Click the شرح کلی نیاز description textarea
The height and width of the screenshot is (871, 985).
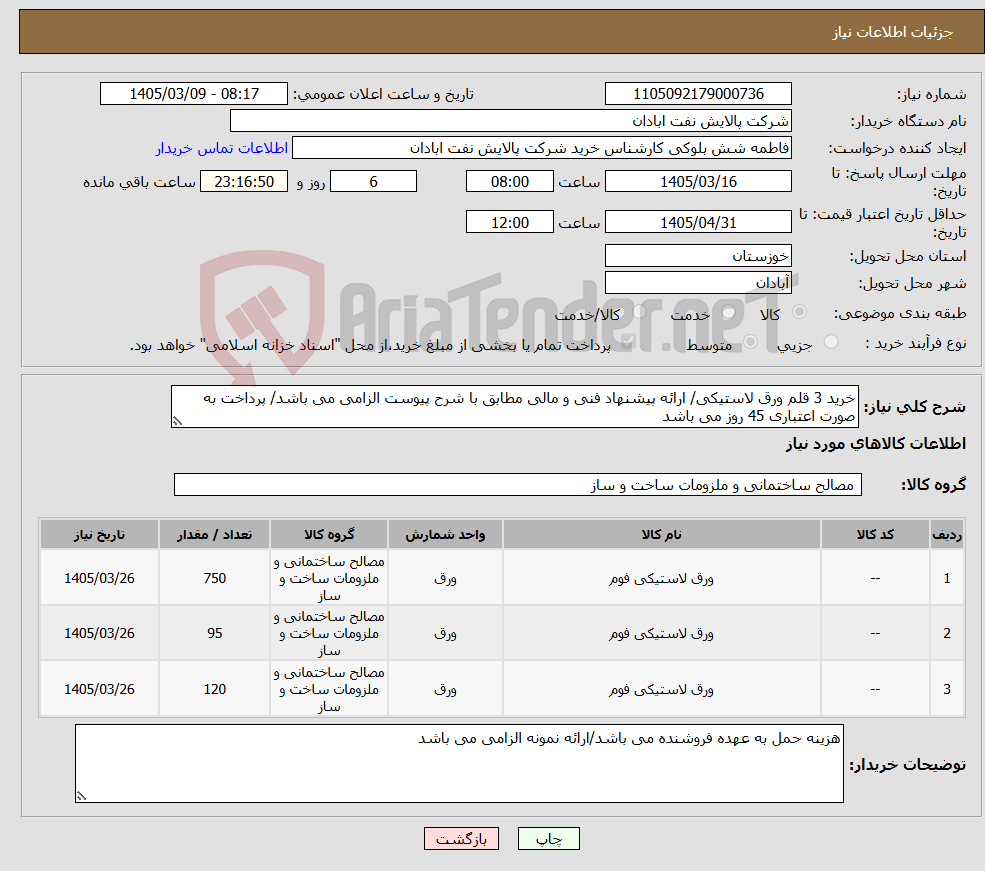(x=514, y=407)
